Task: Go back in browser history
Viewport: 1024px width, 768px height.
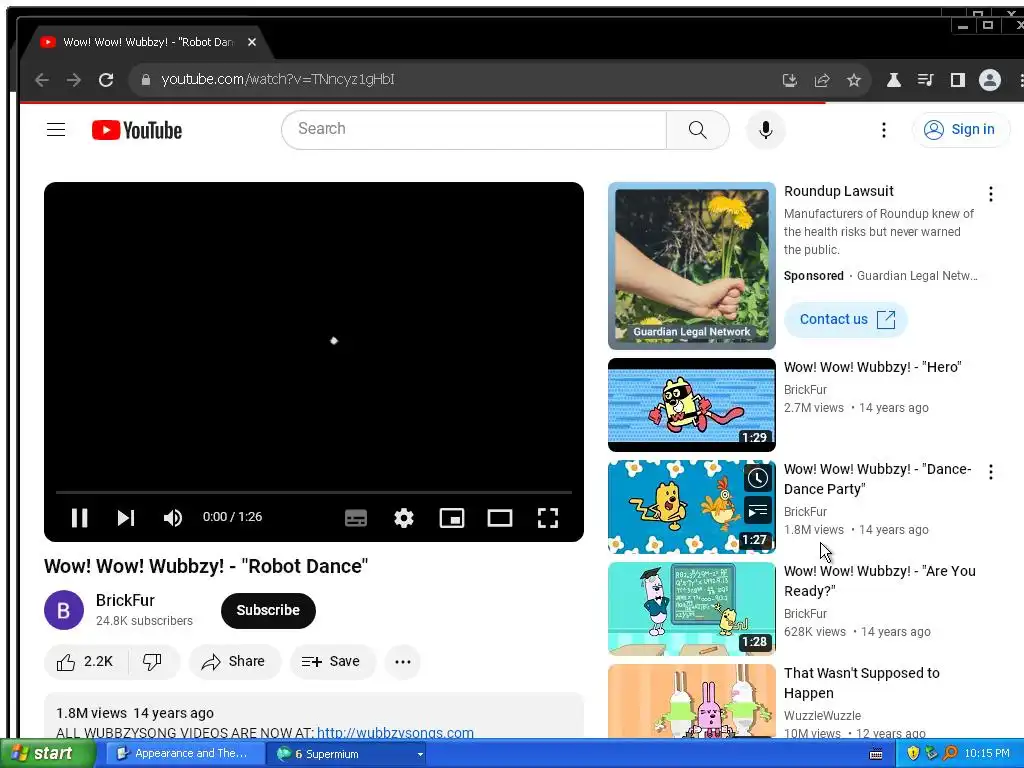Action: click(x=42, y=80)
